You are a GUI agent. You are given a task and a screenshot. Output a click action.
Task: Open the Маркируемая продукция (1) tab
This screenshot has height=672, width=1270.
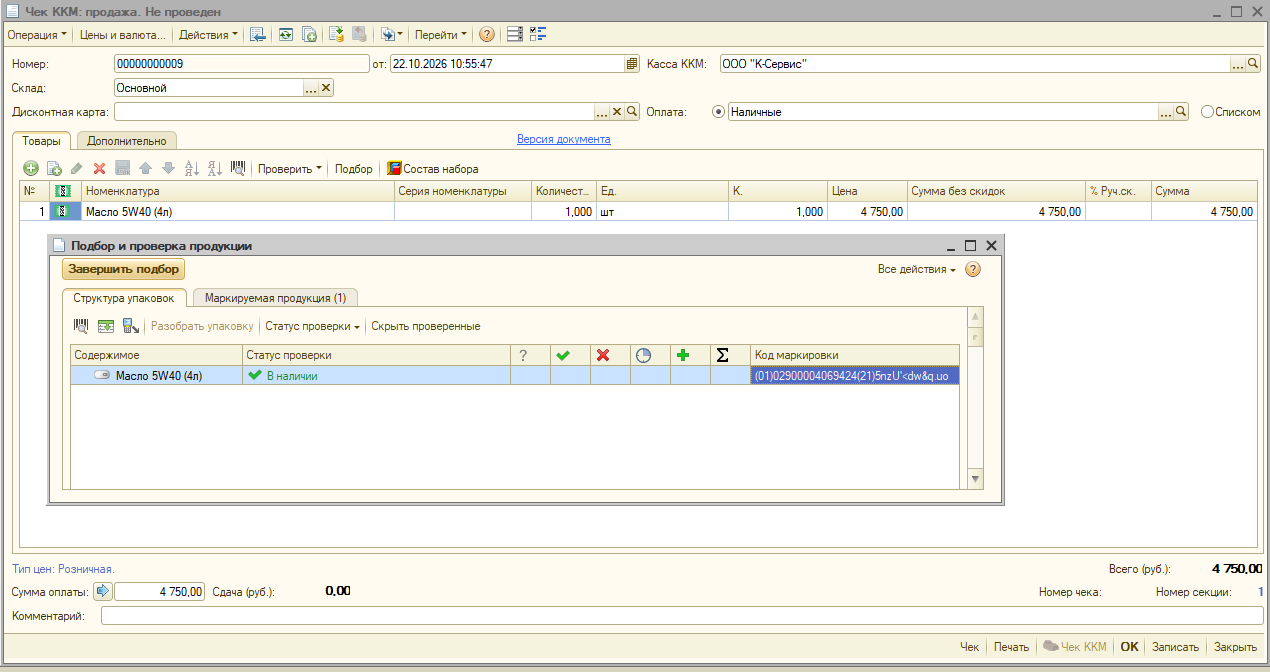275,298
